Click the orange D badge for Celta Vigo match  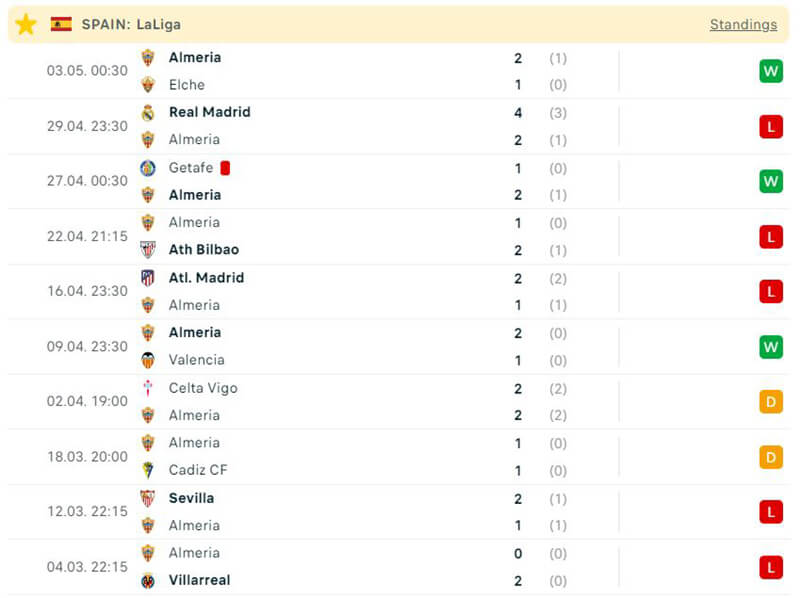pos(770,402)
